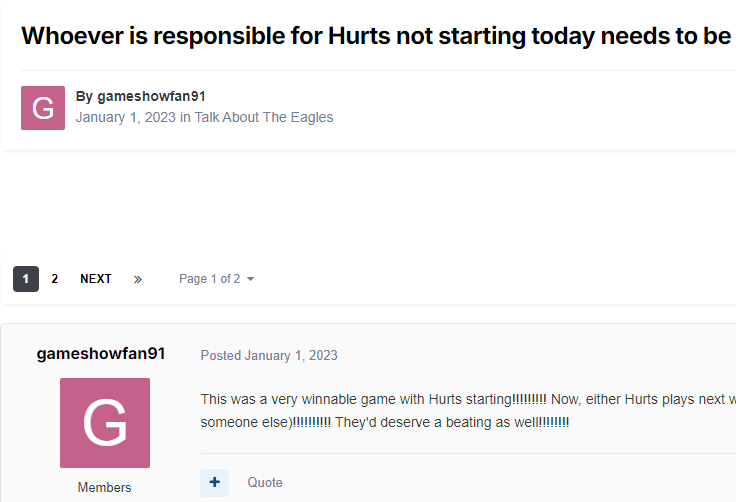The width and height of the screenshot is (736, 502).
Task: Click the word Posted in the post header
Action: point(220,355)
